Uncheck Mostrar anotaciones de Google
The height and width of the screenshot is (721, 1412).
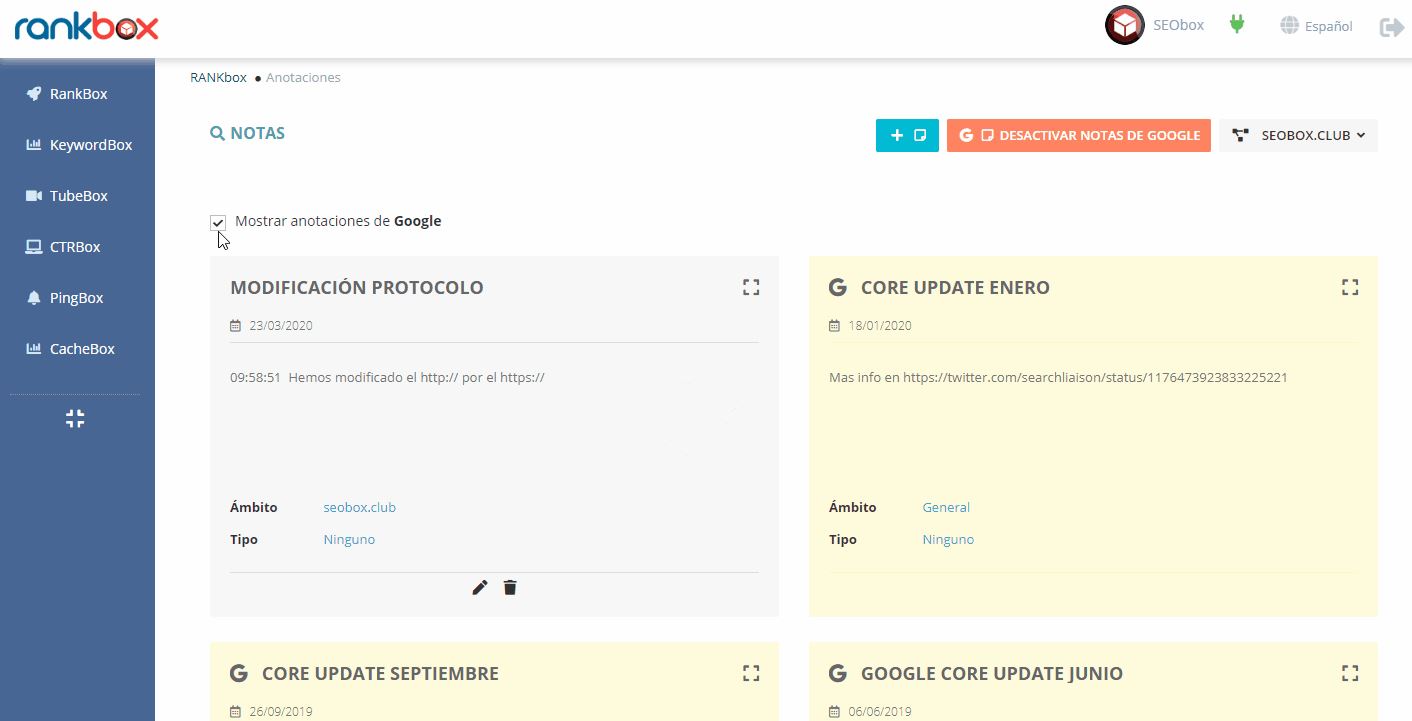coord(218,222)
